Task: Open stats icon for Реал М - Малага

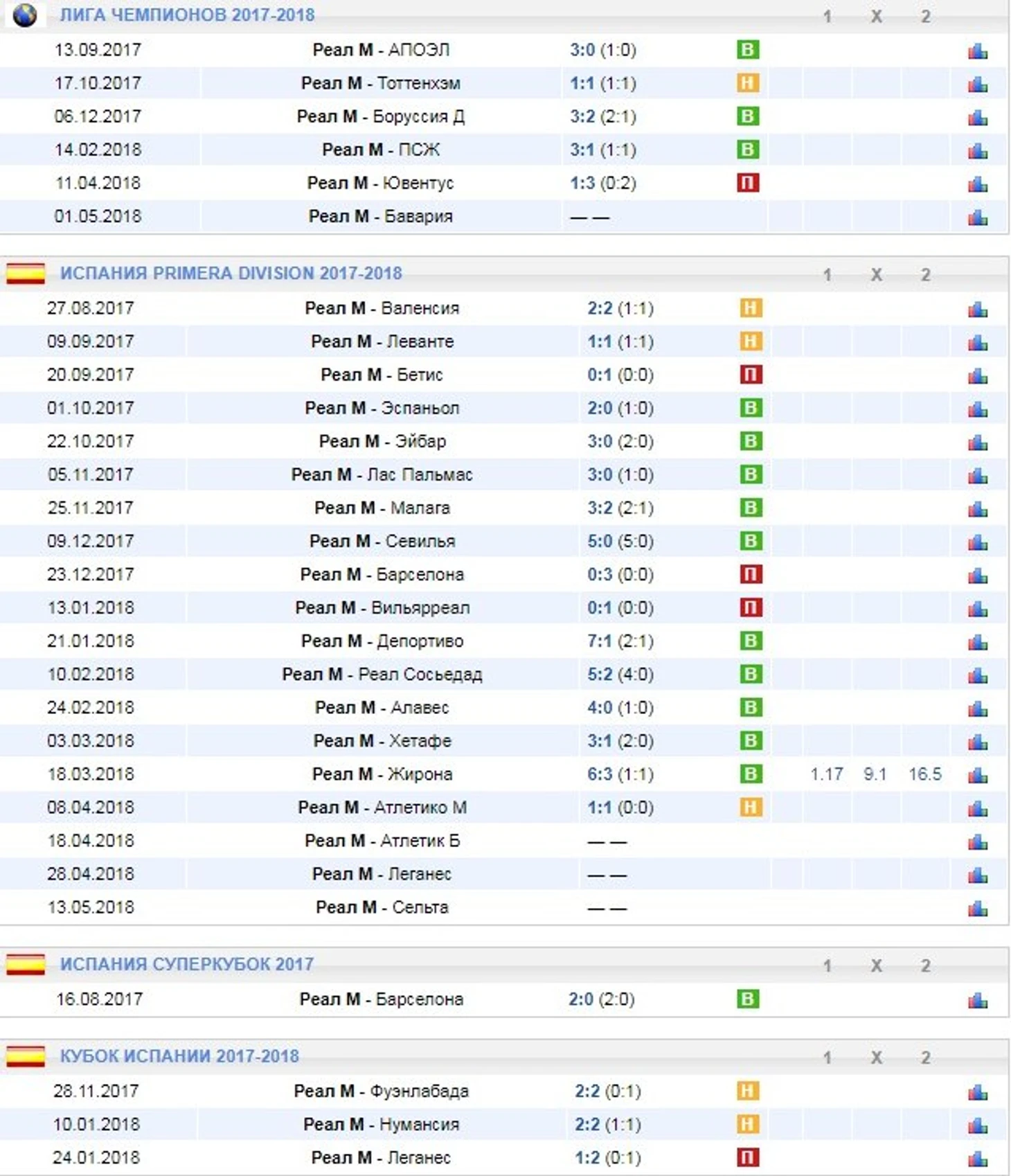Action: pos(978,508)
